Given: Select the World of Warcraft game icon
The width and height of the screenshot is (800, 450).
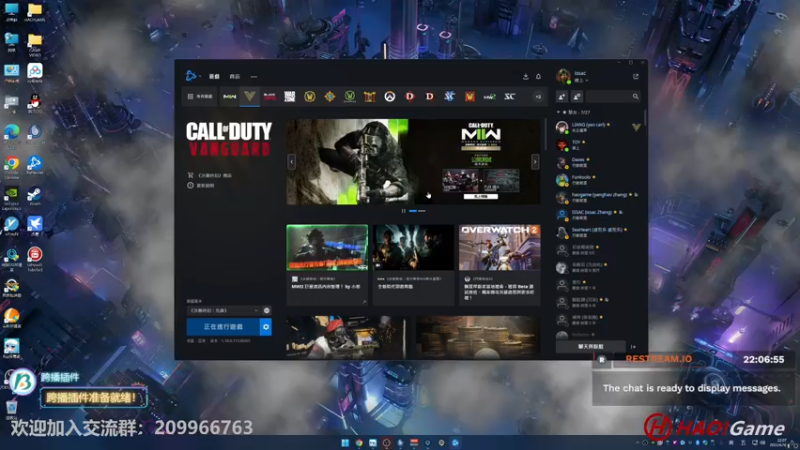Looking at the screenshot, I should coord(310,96).
